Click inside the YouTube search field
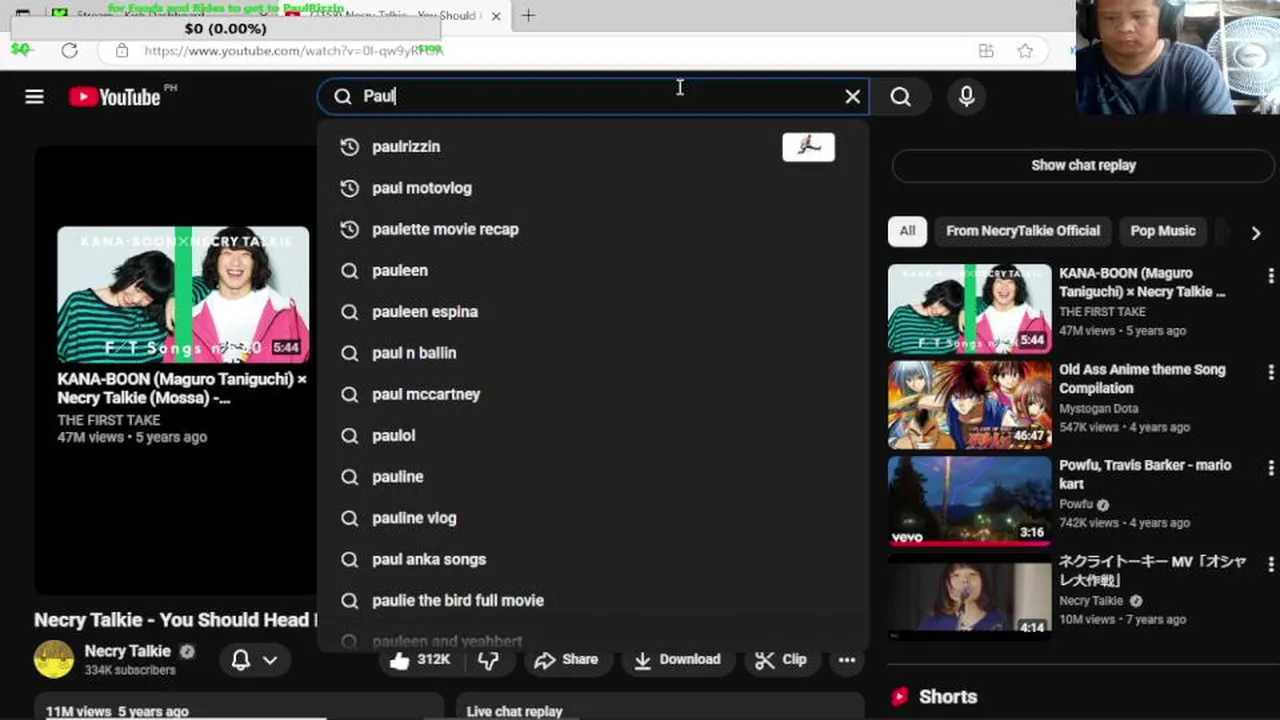 pos(592,96)
